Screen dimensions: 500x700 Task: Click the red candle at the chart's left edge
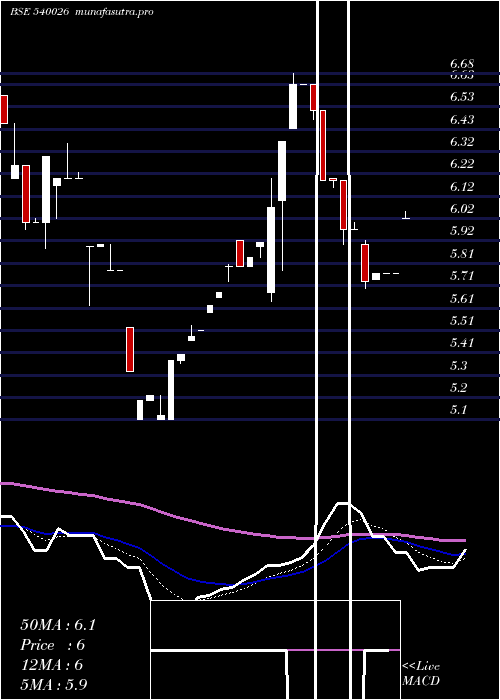click(4, 109)
